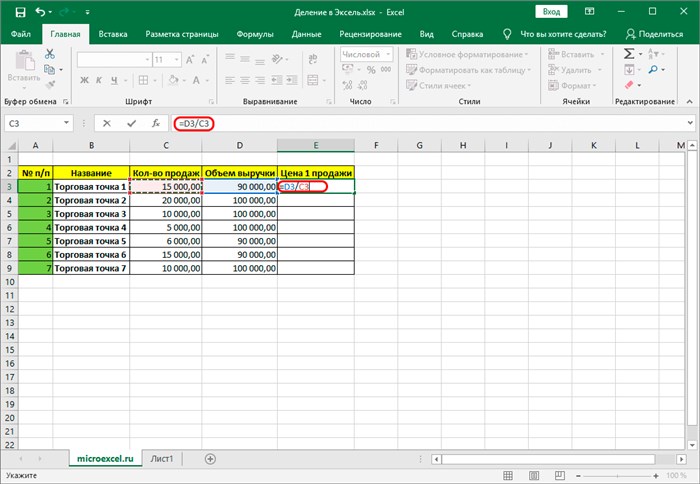The image size is (700, 484).
Task: Switch to Normal view in status bar
Action: coord(508,476)
